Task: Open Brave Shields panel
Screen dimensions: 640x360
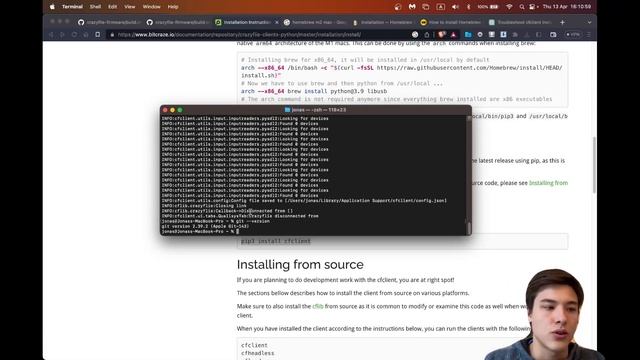Action: pos(442,35)
